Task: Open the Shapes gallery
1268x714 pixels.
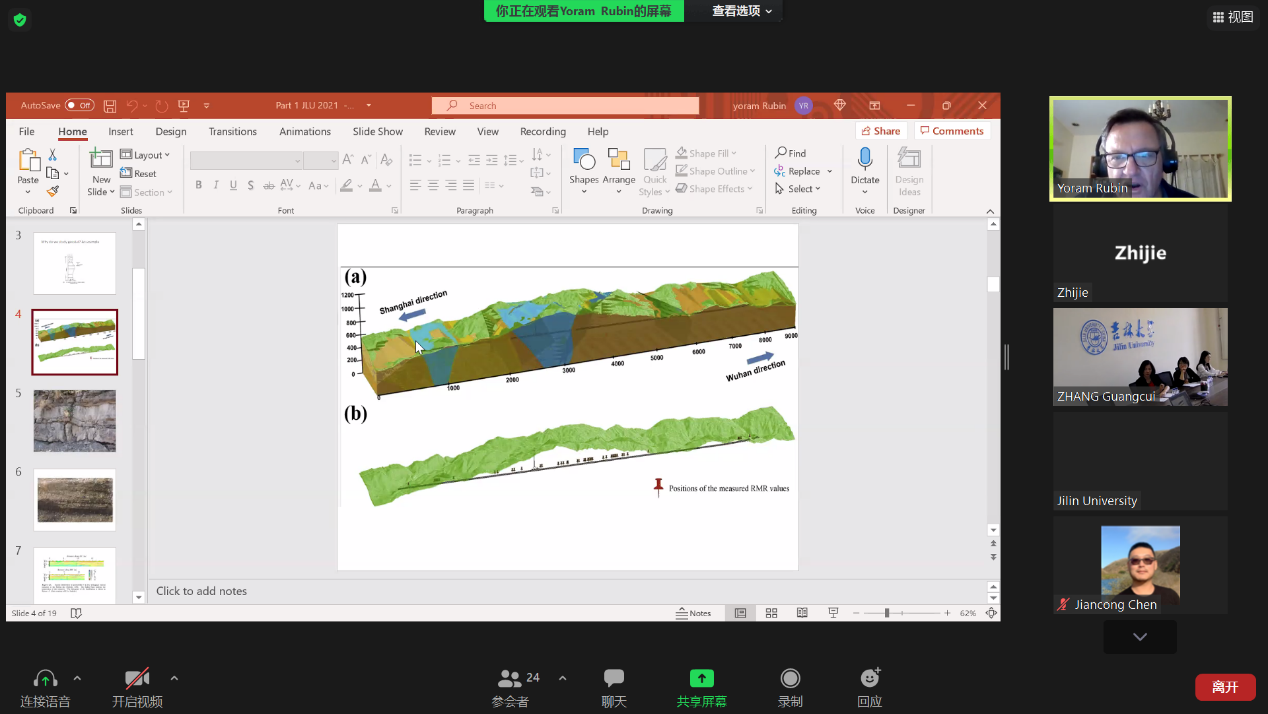Action: click(583, 165)
